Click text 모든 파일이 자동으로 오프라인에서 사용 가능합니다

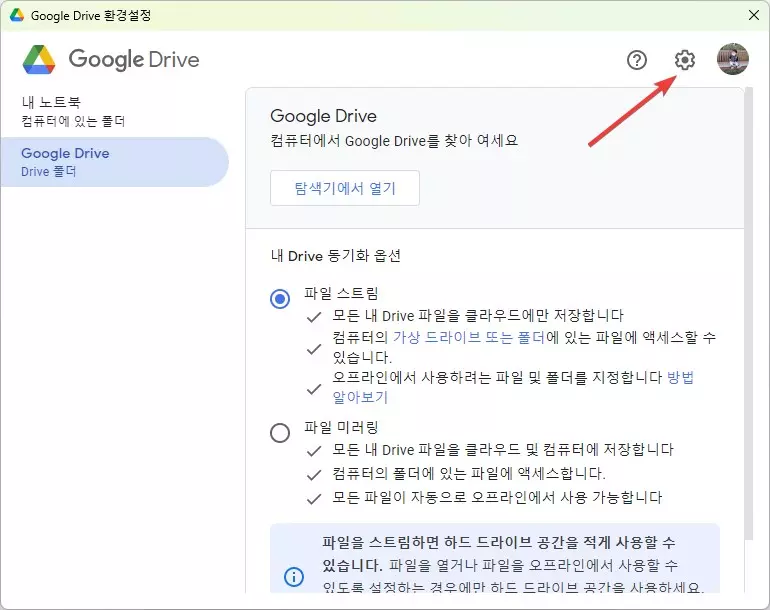(x=497, y=498)
